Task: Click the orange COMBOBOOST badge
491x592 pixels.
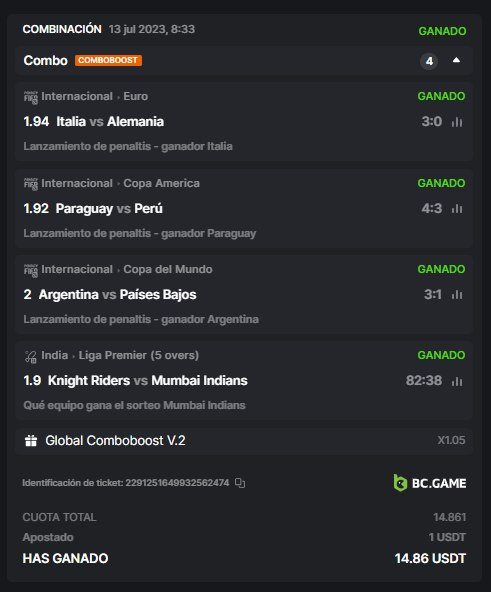Action: [108, 60]
